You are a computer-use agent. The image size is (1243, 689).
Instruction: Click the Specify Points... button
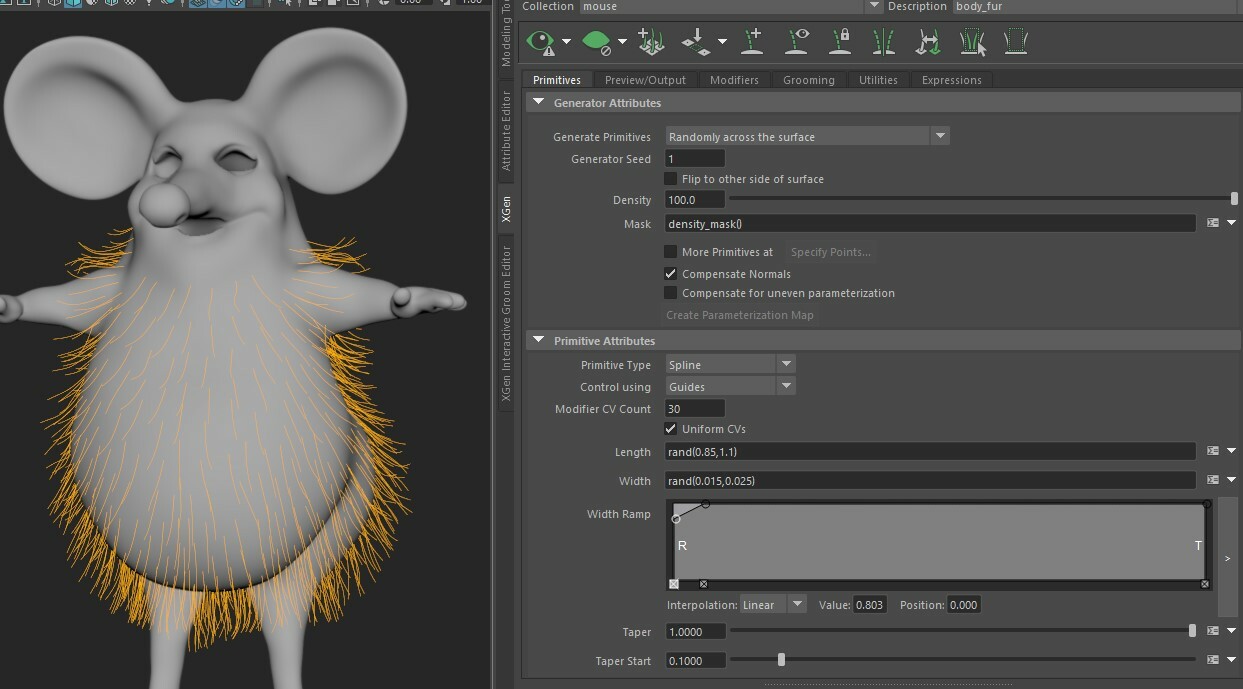click(x=830, y=252)
